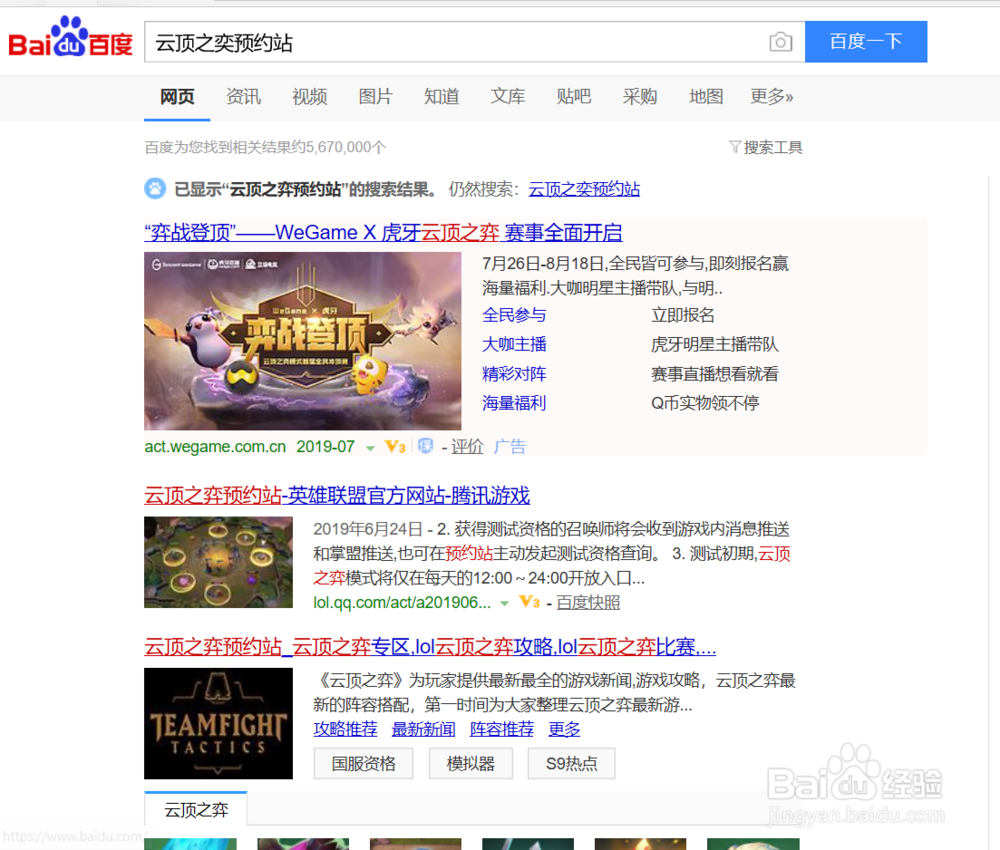Open the 攻略推荐 link

click(345, 729)
